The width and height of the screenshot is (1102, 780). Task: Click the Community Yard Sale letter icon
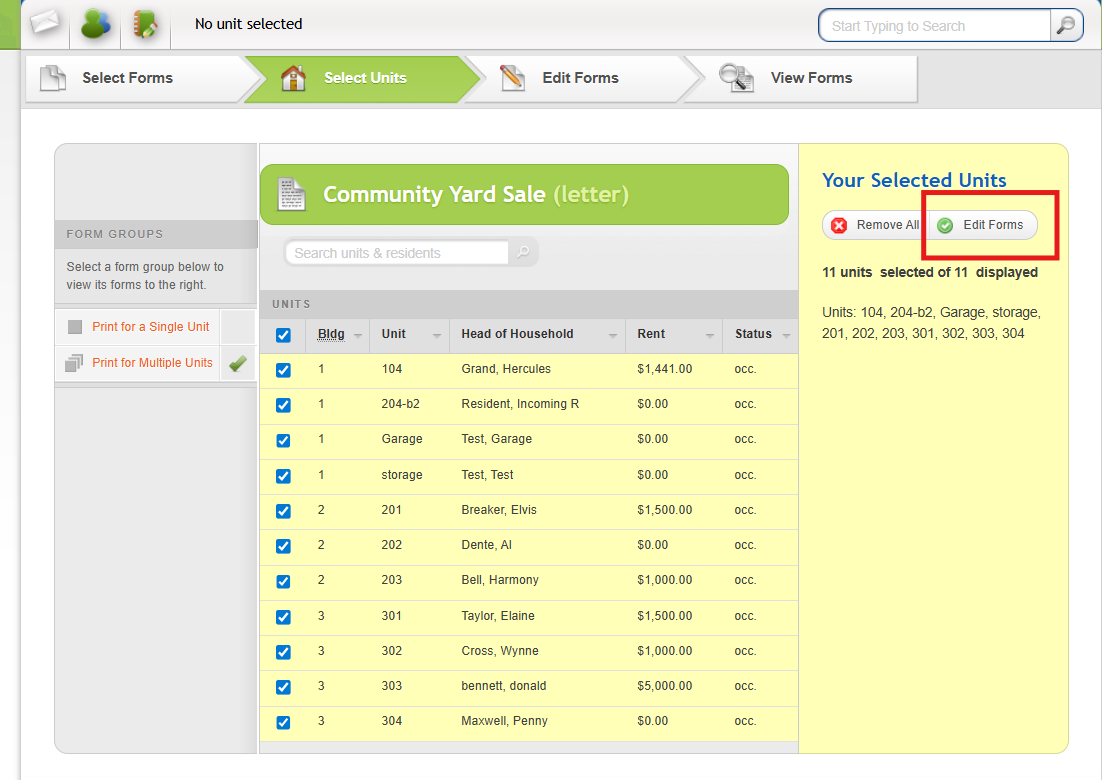(x=291, y=194)
